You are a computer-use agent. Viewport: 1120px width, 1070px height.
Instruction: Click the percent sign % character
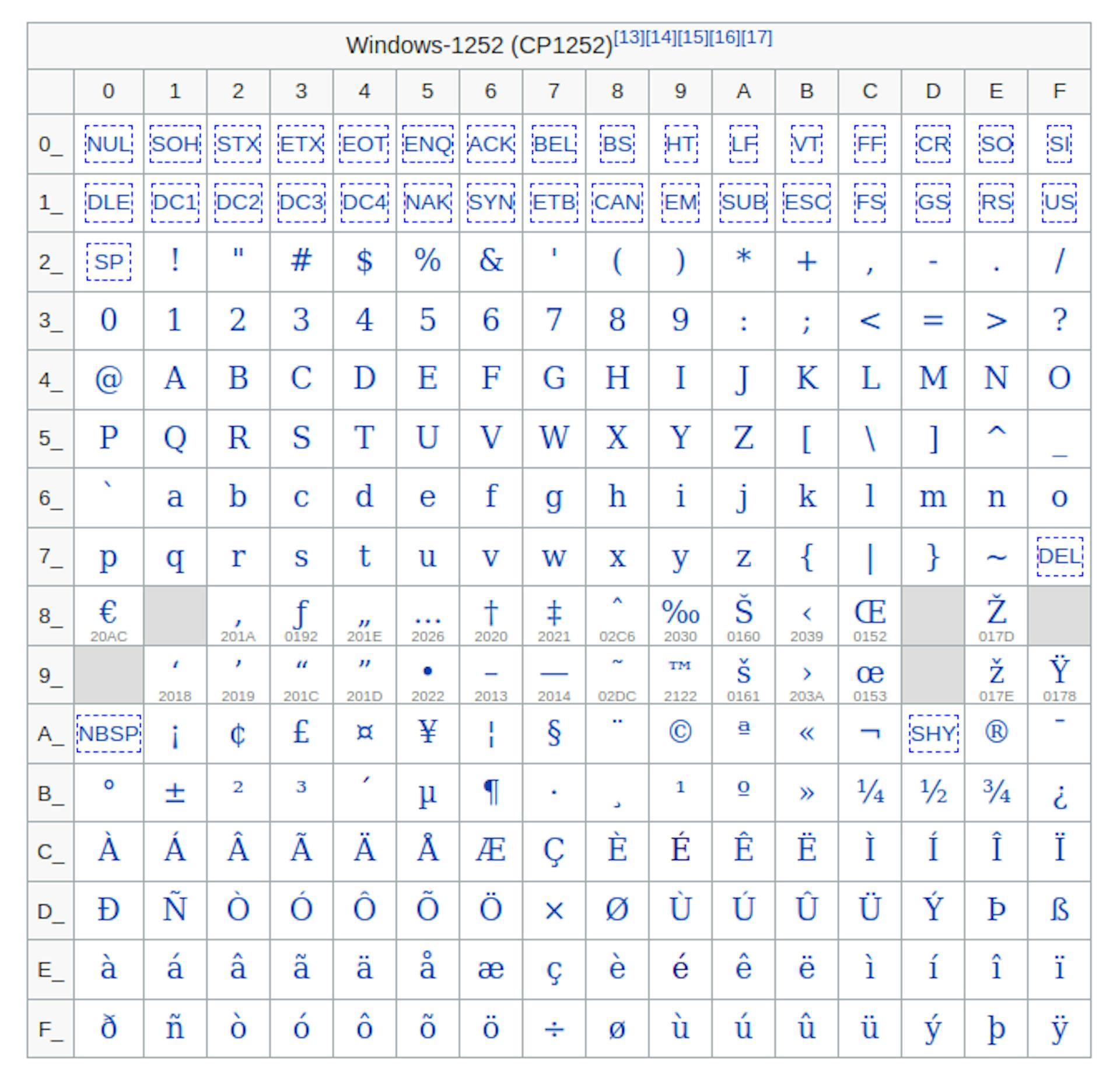(x=428, y=260)
